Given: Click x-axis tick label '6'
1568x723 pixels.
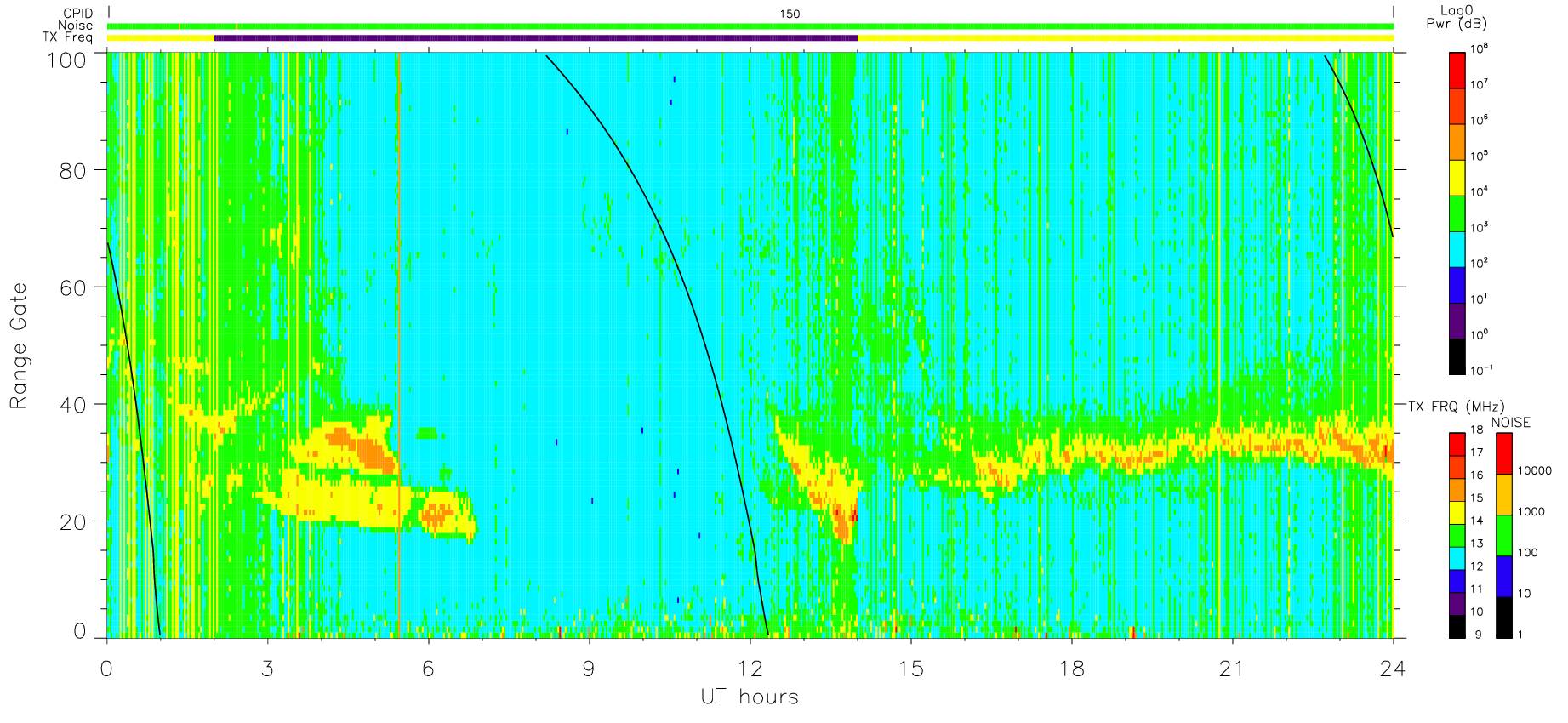Looking at the screenshot, I should click(428, 669).
